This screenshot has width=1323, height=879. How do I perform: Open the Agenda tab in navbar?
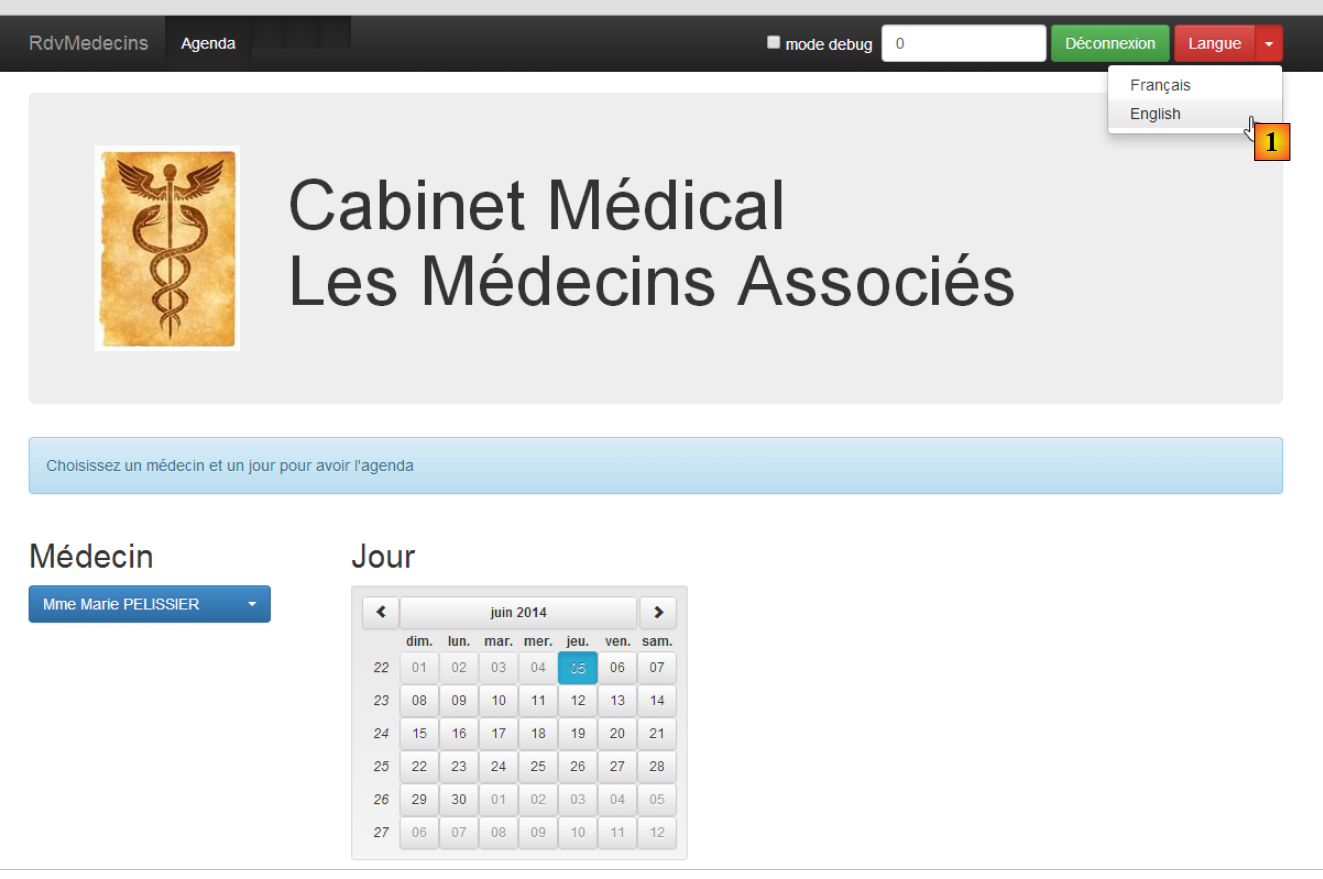tap(208, 44)
